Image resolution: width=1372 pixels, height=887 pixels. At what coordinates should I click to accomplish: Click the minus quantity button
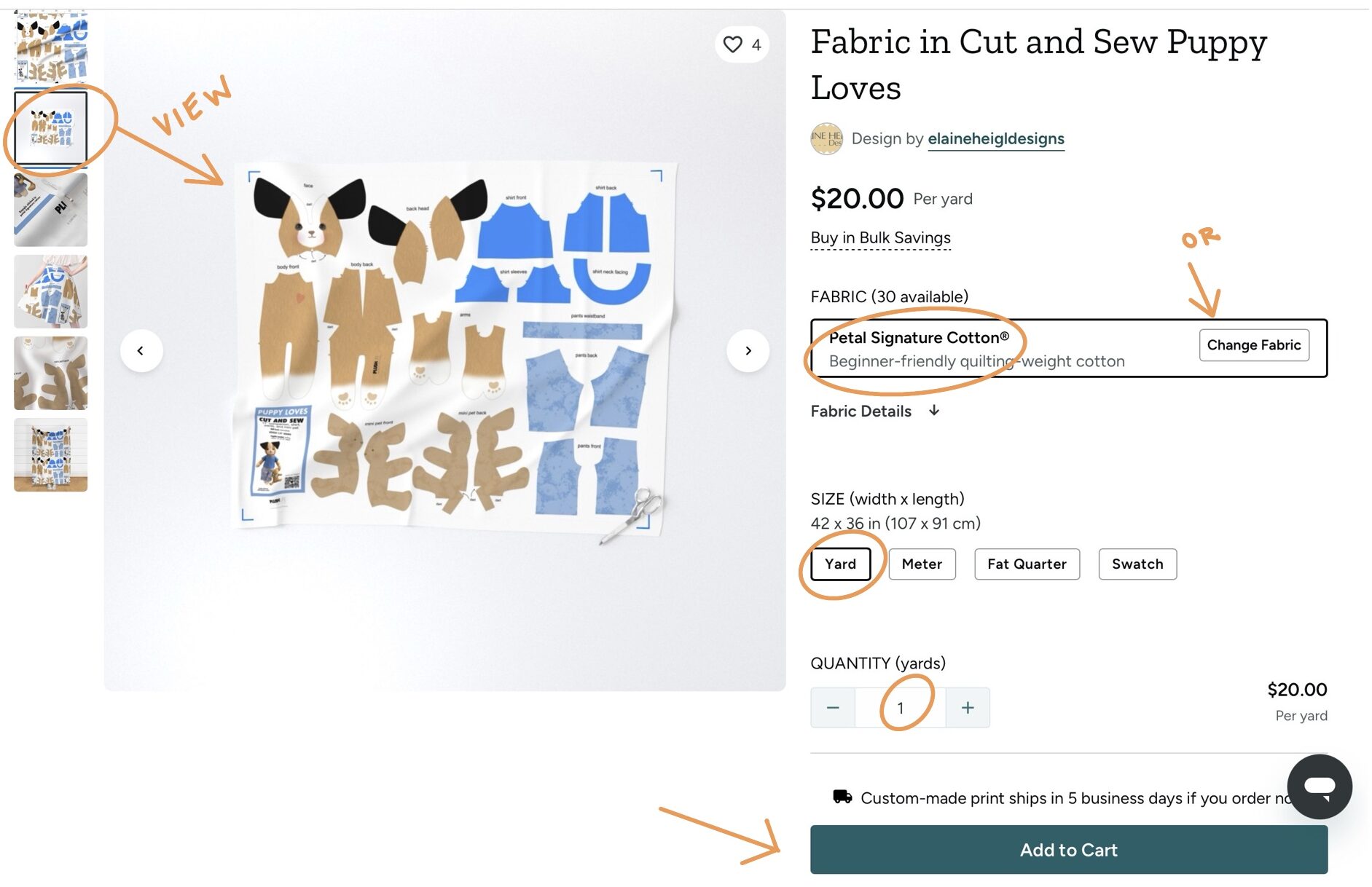tap(833, 707)
